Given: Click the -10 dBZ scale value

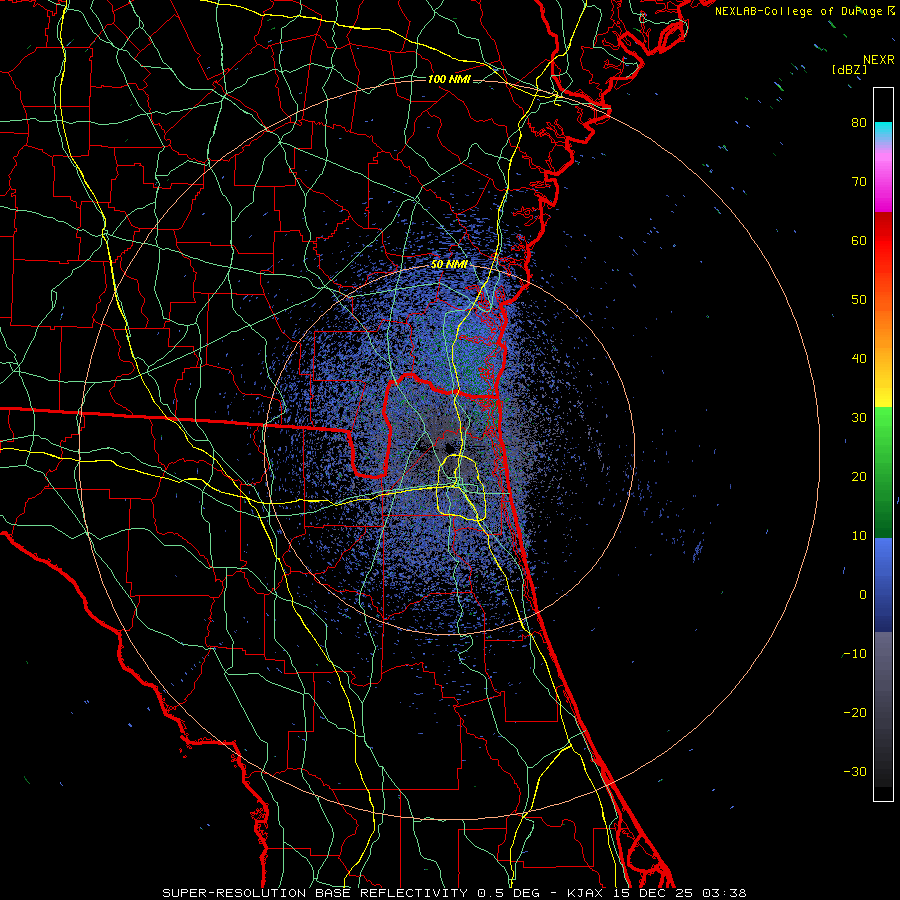Looking at the screenshot, I should pos(855,654).
